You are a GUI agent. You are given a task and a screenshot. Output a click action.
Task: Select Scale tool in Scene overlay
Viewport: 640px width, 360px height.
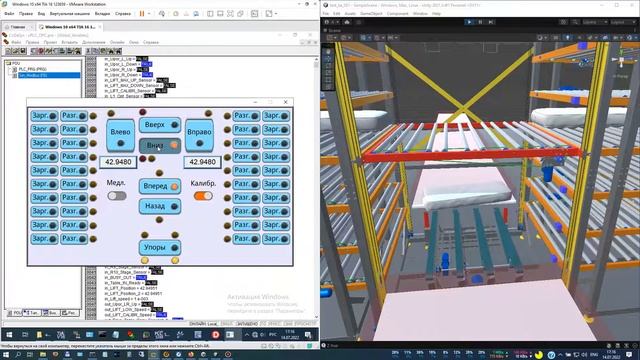tap(328, 73)
